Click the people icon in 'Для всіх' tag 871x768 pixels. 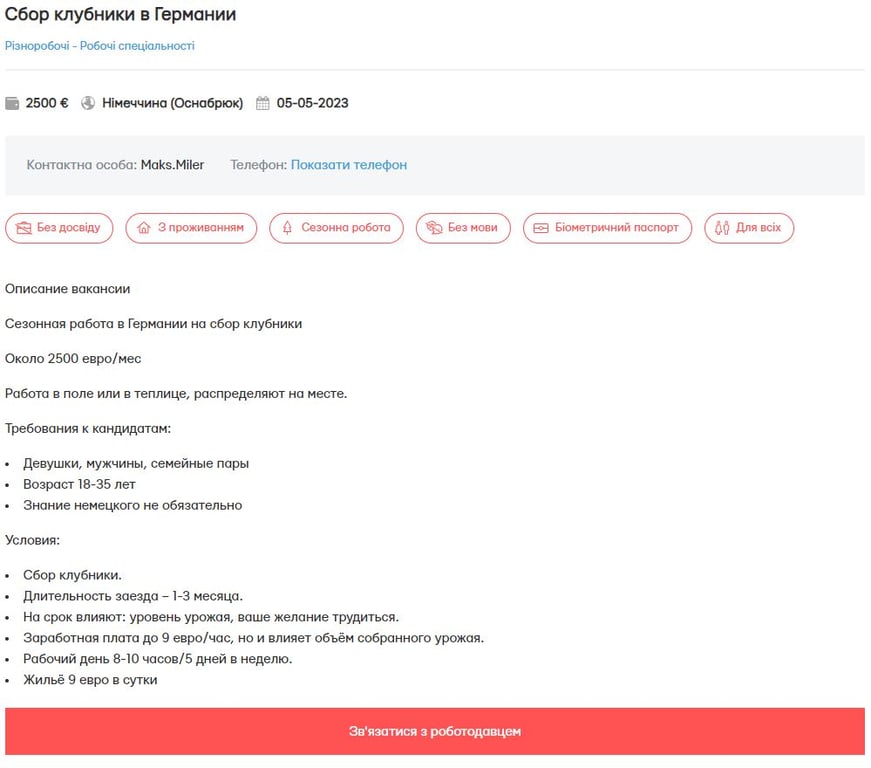(722, 228)
